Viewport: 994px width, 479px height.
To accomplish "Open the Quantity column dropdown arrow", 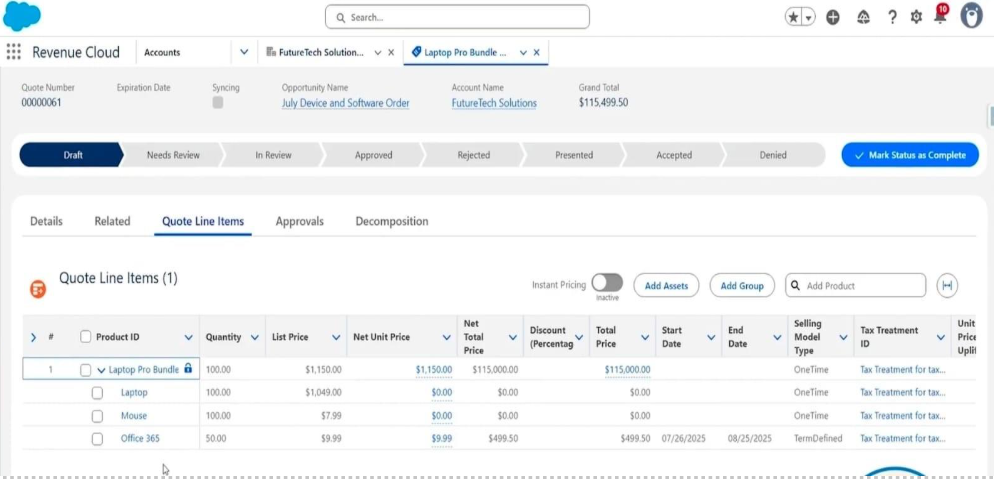I will (255, 338).
